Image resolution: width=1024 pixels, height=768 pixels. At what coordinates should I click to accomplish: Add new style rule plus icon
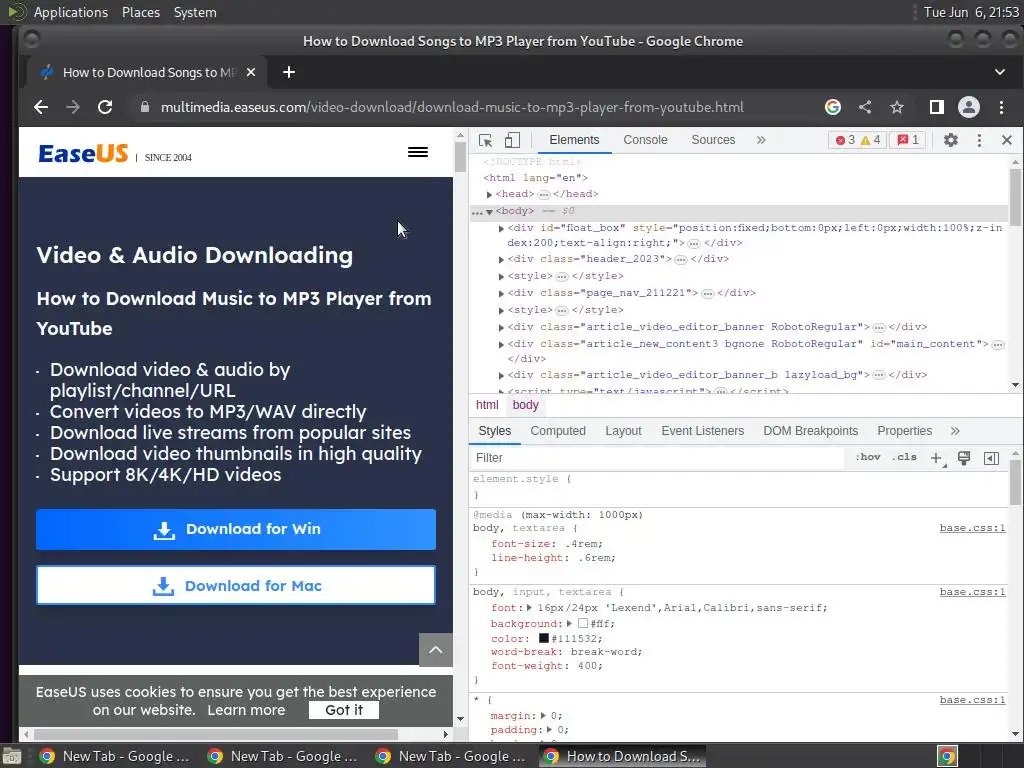pos(936,458)
